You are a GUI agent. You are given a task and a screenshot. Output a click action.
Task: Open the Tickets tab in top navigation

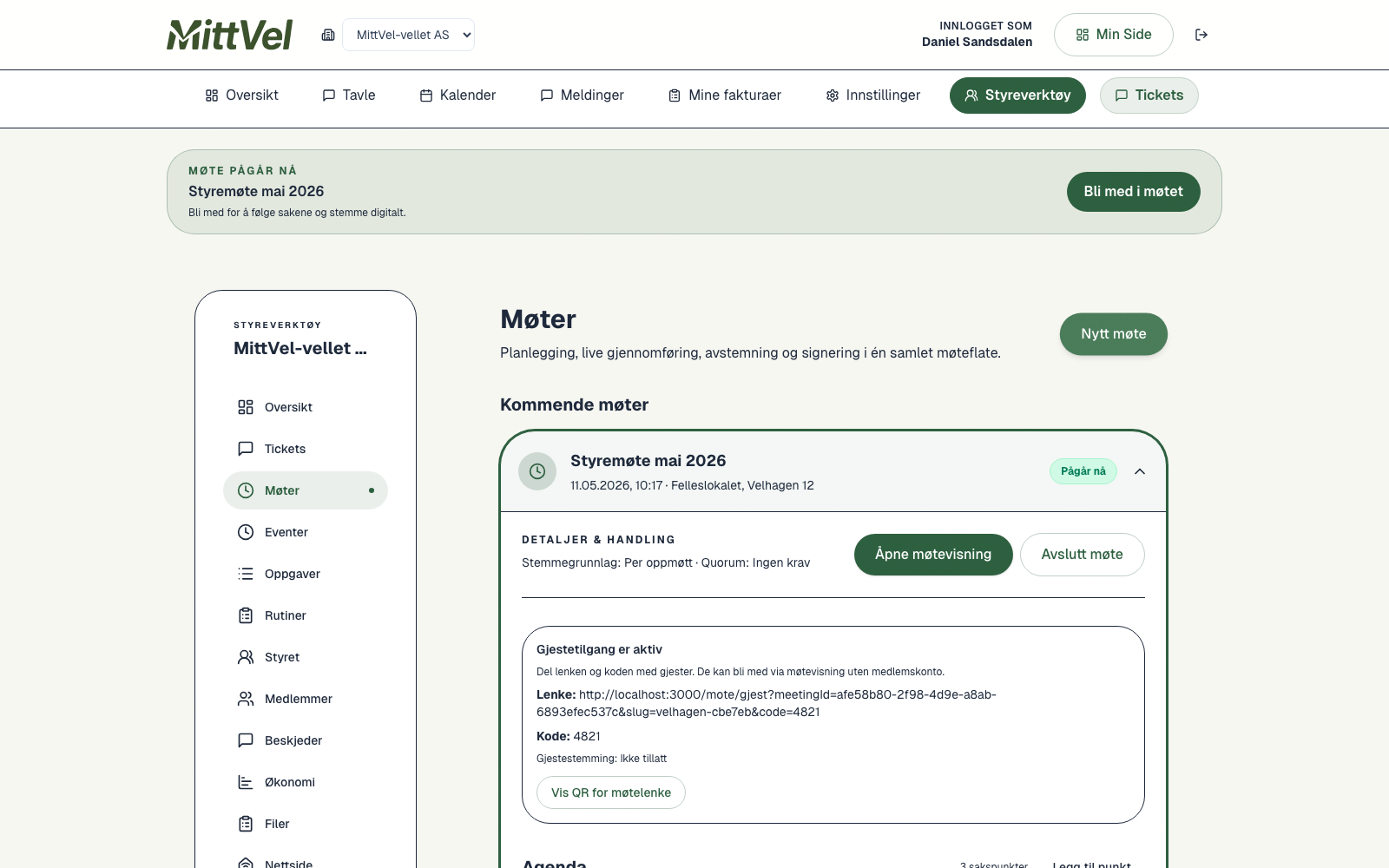[1149, 95]
